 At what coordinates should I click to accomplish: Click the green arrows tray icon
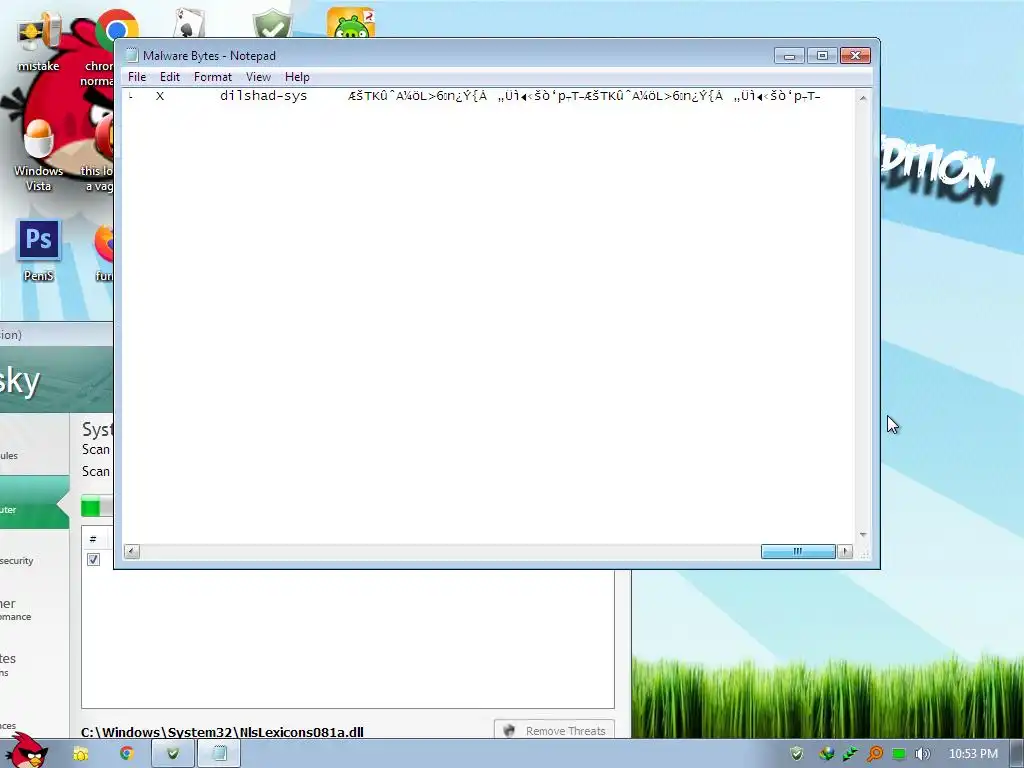(x=850, y=754)
